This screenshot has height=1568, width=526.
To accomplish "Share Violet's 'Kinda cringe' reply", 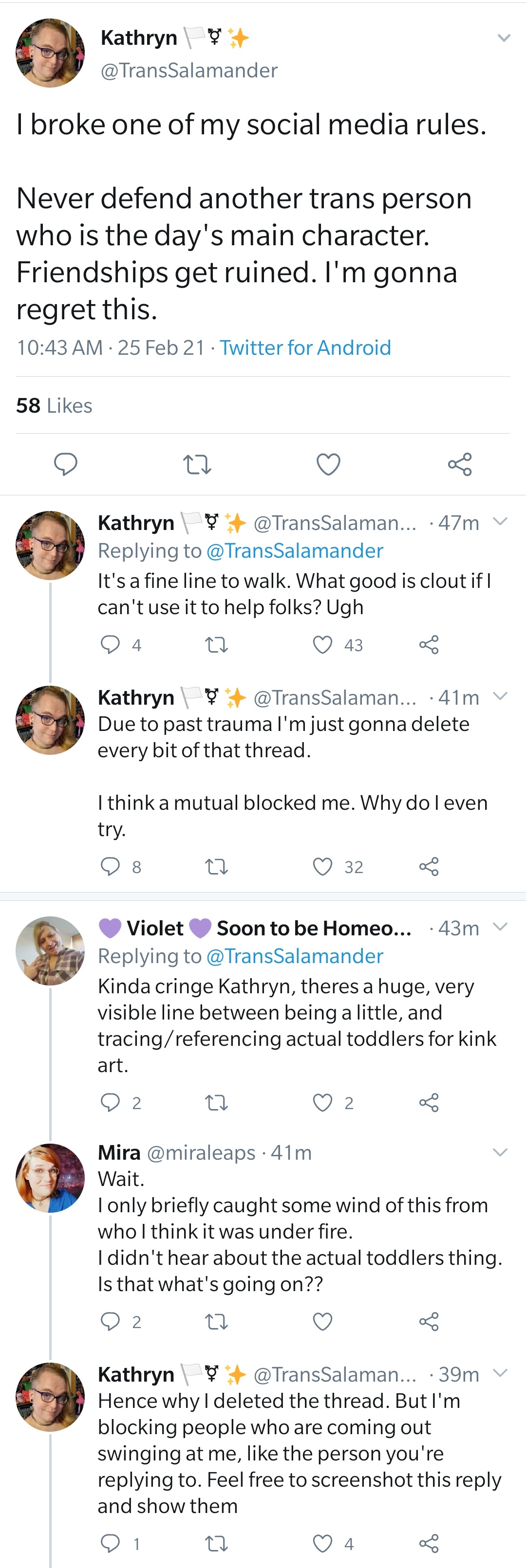I will [x=429, y=1102].
